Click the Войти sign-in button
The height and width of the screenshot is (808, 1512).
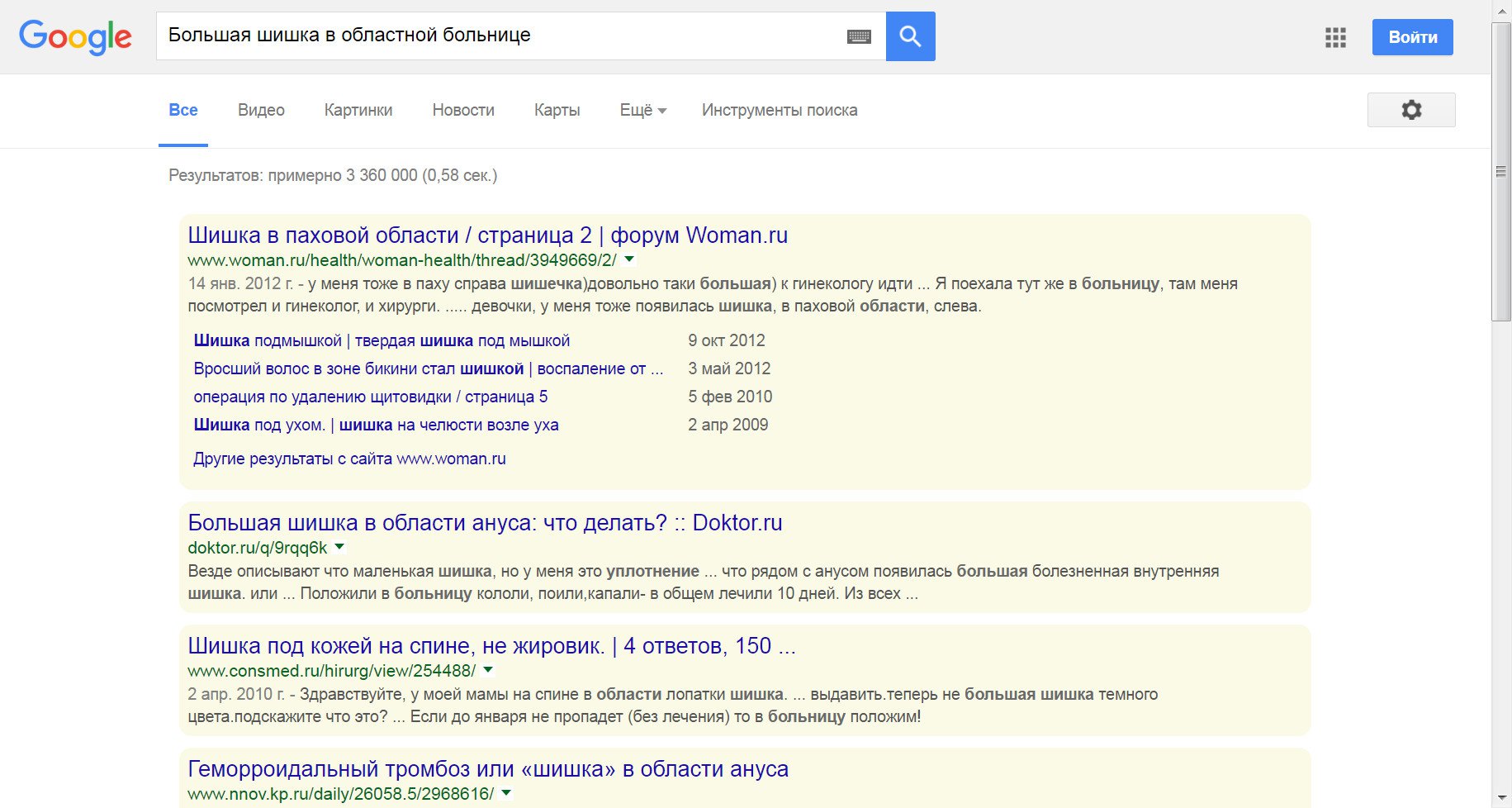[x=1412, y=37]
